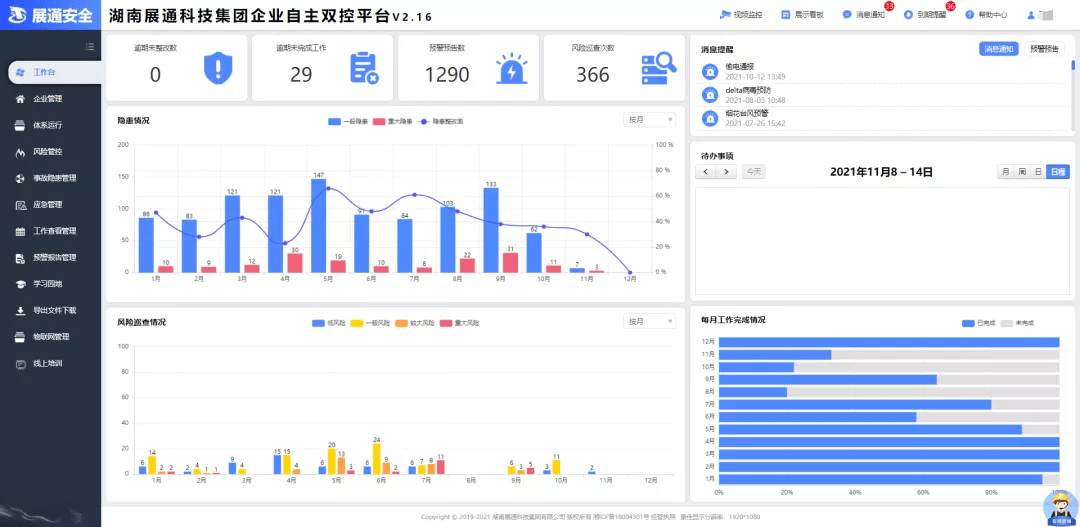Go to next week in calendar

coord(727,172)
